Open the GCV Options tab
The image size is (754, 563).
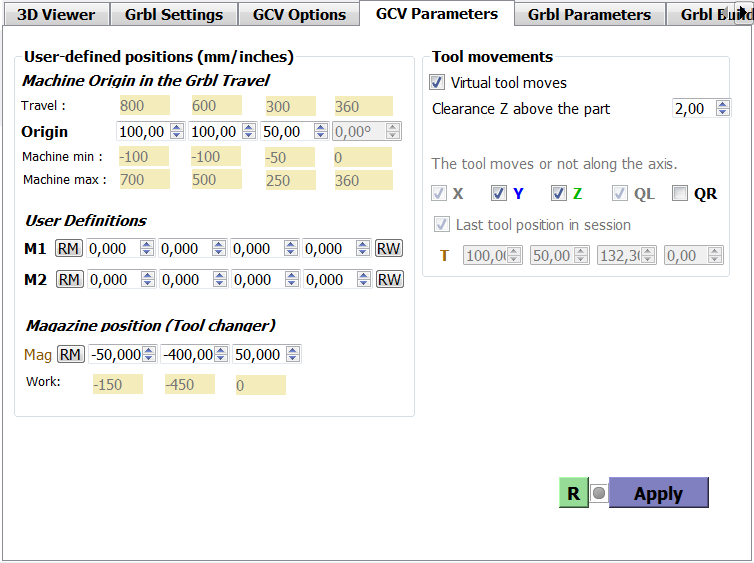[299, 14]
